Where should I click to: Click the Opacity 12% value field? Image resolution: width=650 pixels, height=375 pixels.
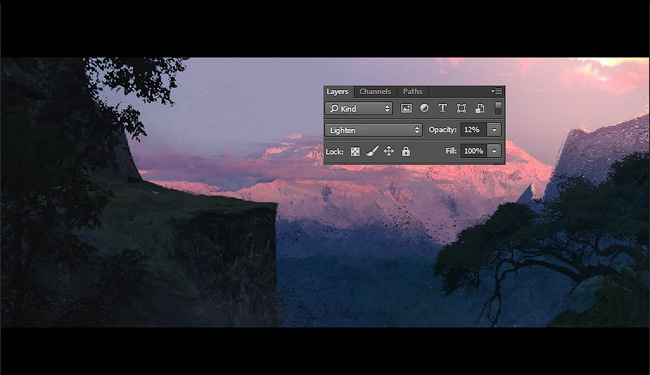[473, 130]
